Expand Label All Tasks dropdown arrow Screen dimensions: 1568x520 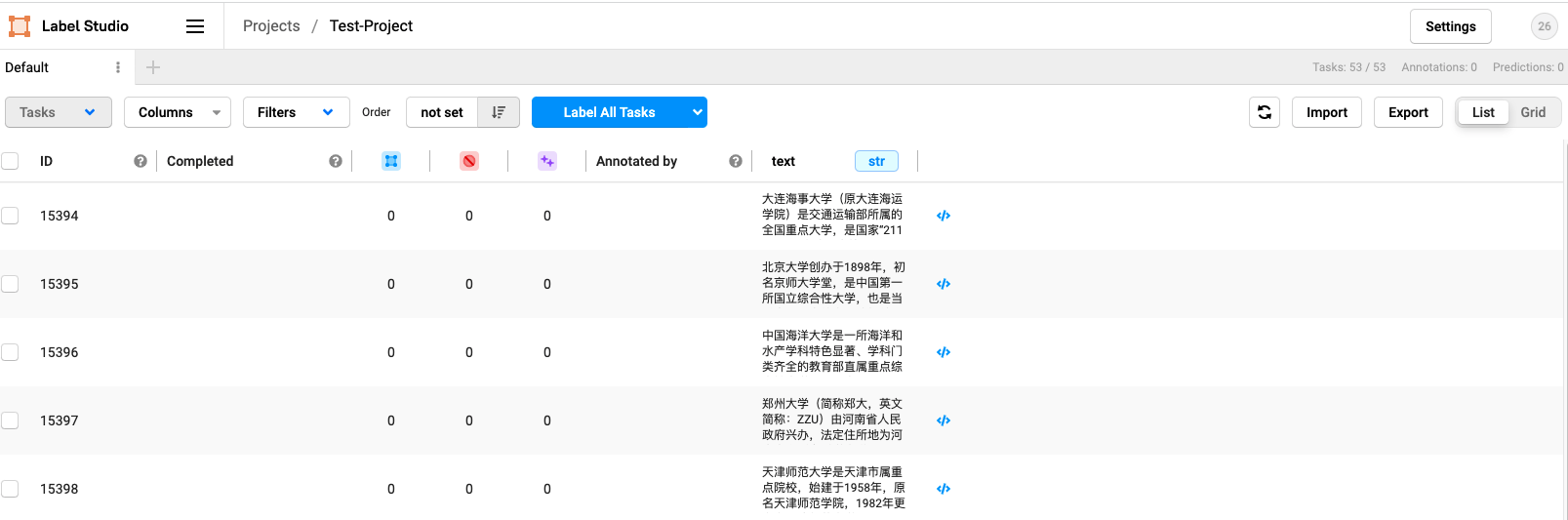(x=698, y=112)
